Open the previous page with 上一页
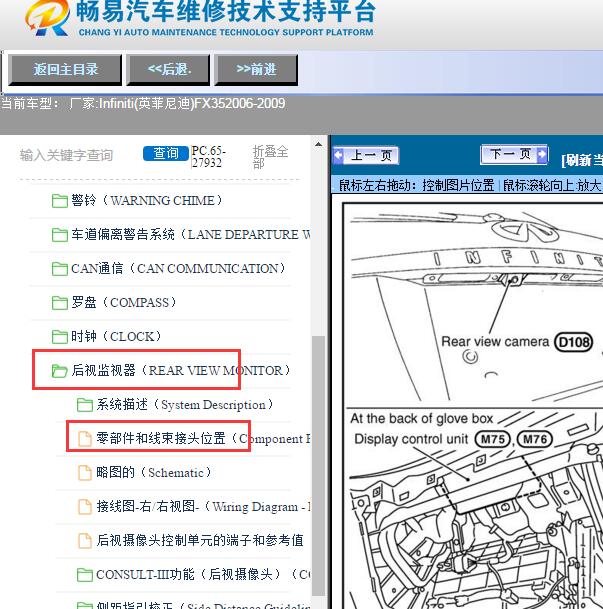This screenshot has width=603, height=609. (x=366, y=155)
